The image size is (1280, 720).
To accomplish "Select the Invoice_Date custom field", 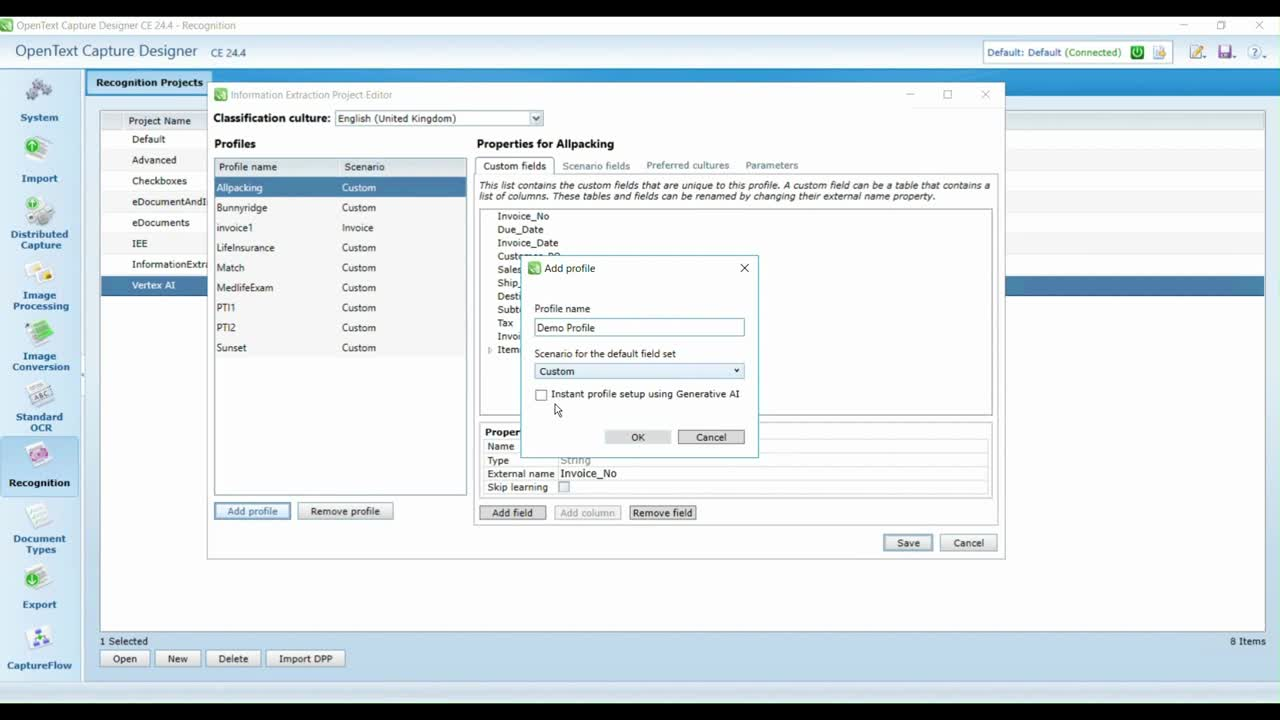I will coord(528,243).
